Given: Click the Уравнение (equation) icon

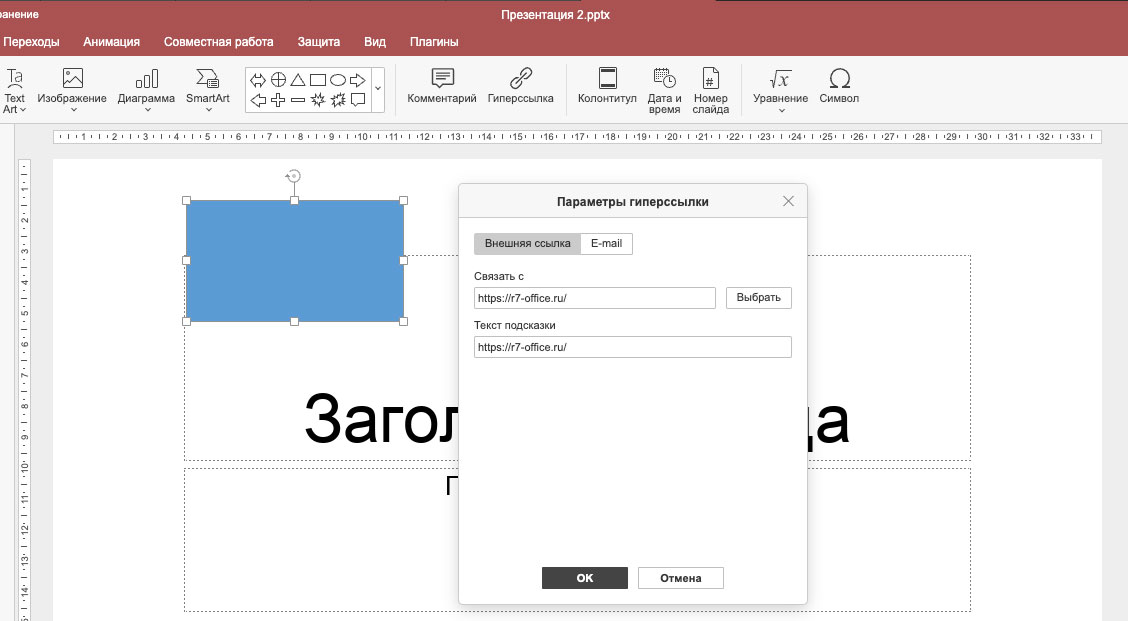Looking at the screenshot, I should (780, 78).
